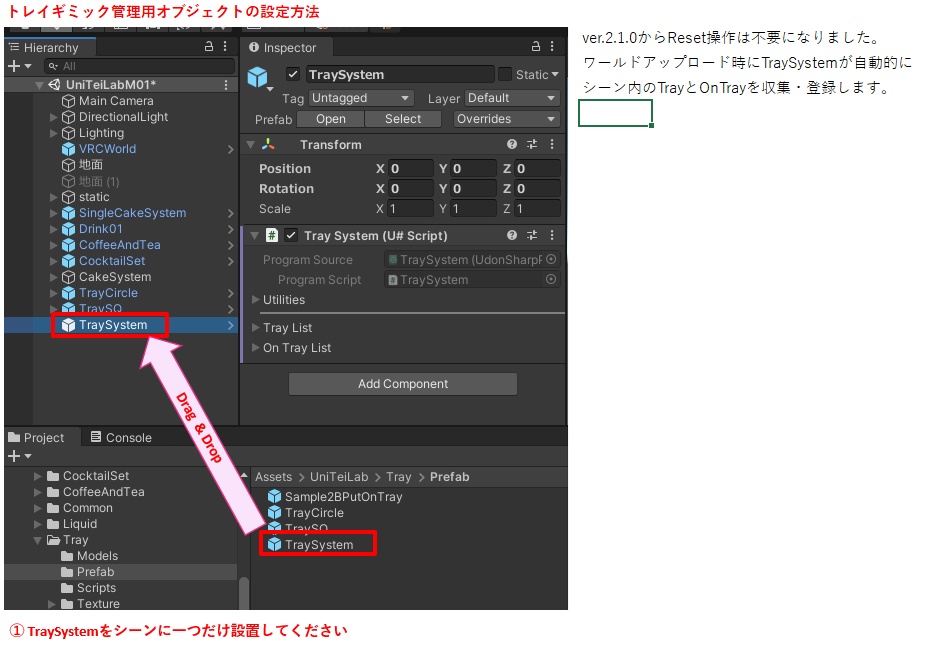The height and width of the screenshot is (649, 928).
Task: Open VRCWorld prefab via its arrow
Action: point(231,150)
